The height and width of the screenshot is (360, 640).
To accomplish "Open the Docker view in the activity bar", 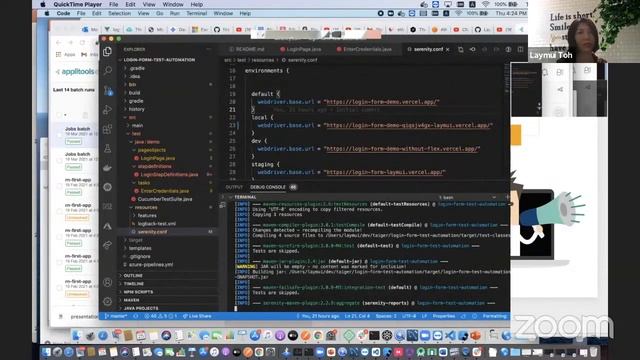I will tap(107, 168).
